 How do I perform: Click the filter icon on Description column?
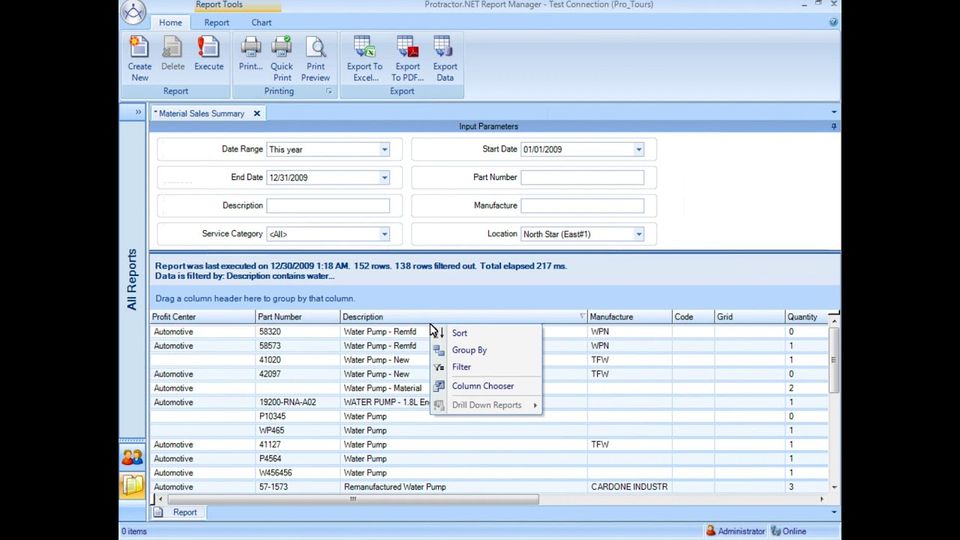tap(583, 317)
